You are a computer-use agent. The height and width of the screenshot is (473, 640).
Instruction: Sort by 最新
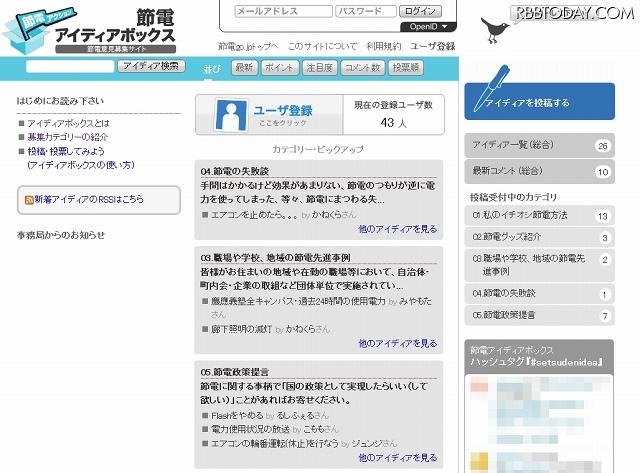tap(244, 68)
